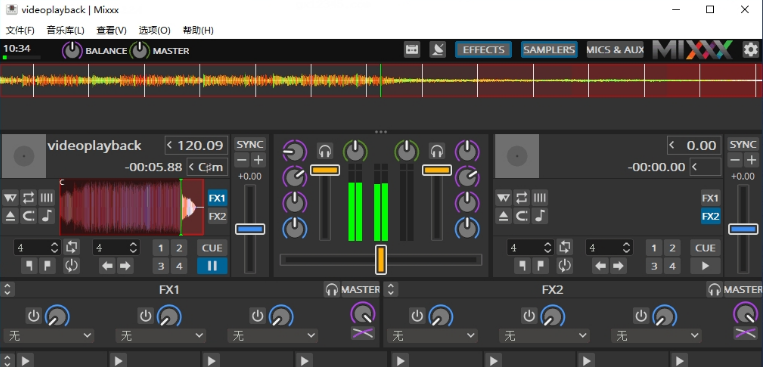This screenshot has height=367, width=764.
Task: Open the 音乐库(L) menu
Action: 65,30
